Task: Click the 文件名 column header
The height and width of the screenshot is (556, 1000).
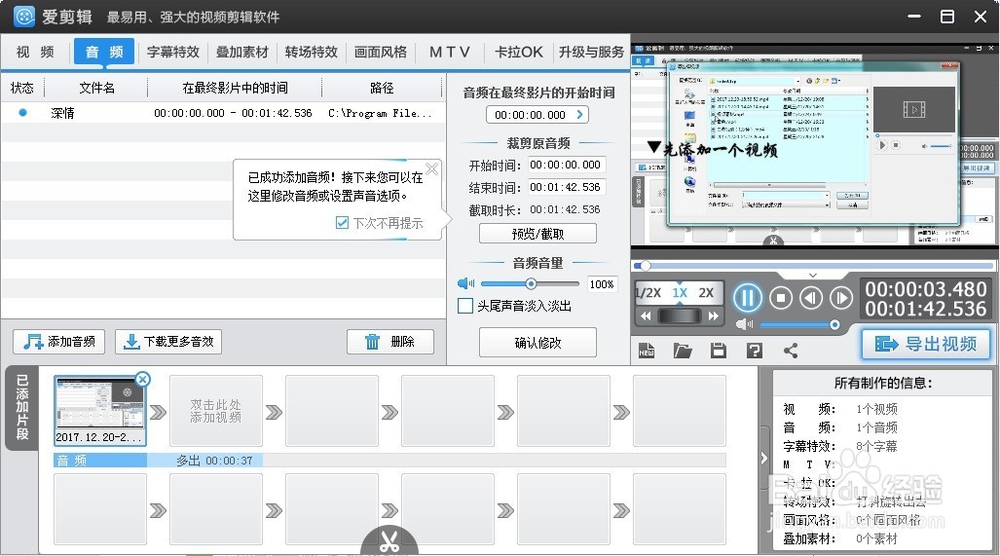Action: (96, 88)
